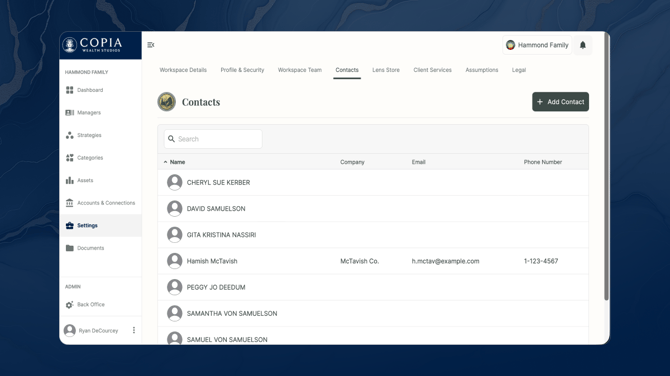Select contact name GITA KRISTINA NASSIRI
The width and height of the screenshot is (670, 376).
[221, 235]
